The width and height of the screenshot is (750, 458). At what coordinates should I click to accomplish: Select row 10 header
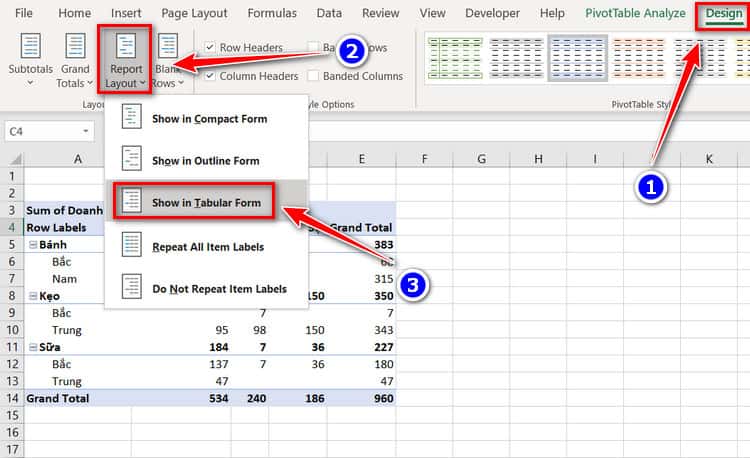tap(12, 330)
